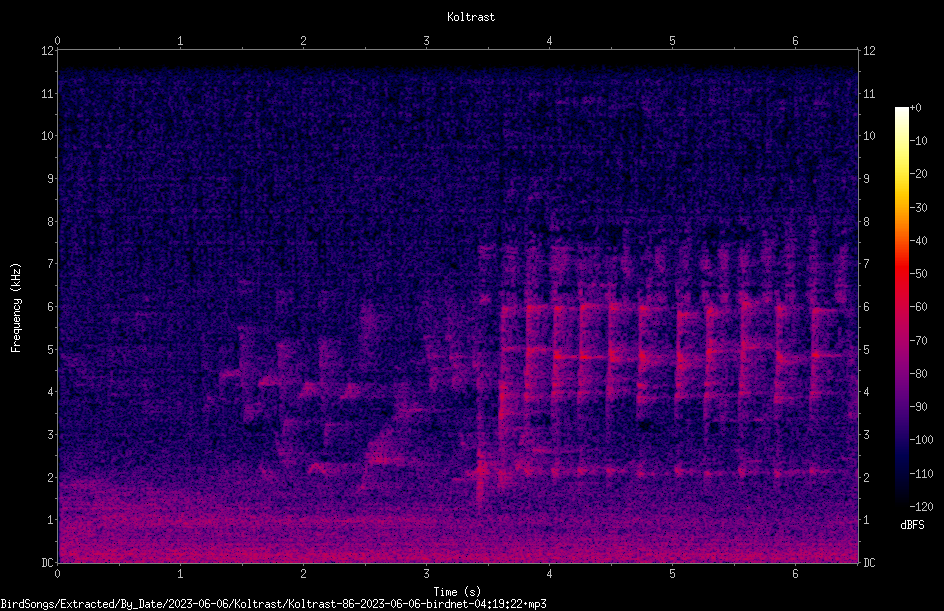Click the dBFS label under color scale

(x=912, y=525)
